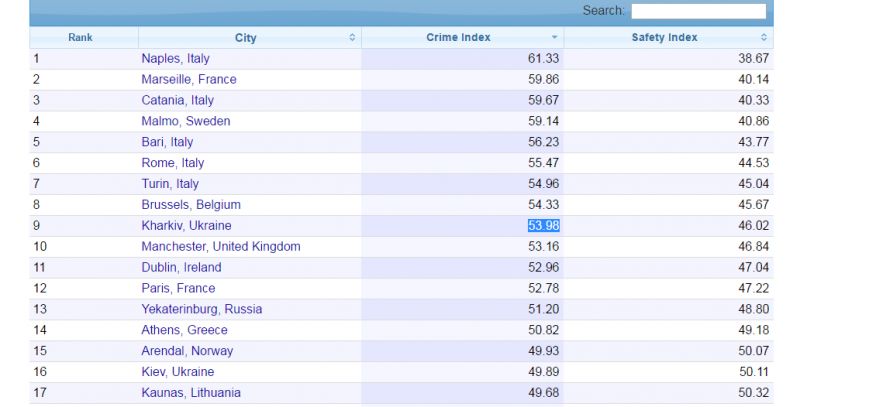The width and height of the screenshot is (869, 407).
Task: Click safety index value 50.32
Action: click(x=754, y=393)
